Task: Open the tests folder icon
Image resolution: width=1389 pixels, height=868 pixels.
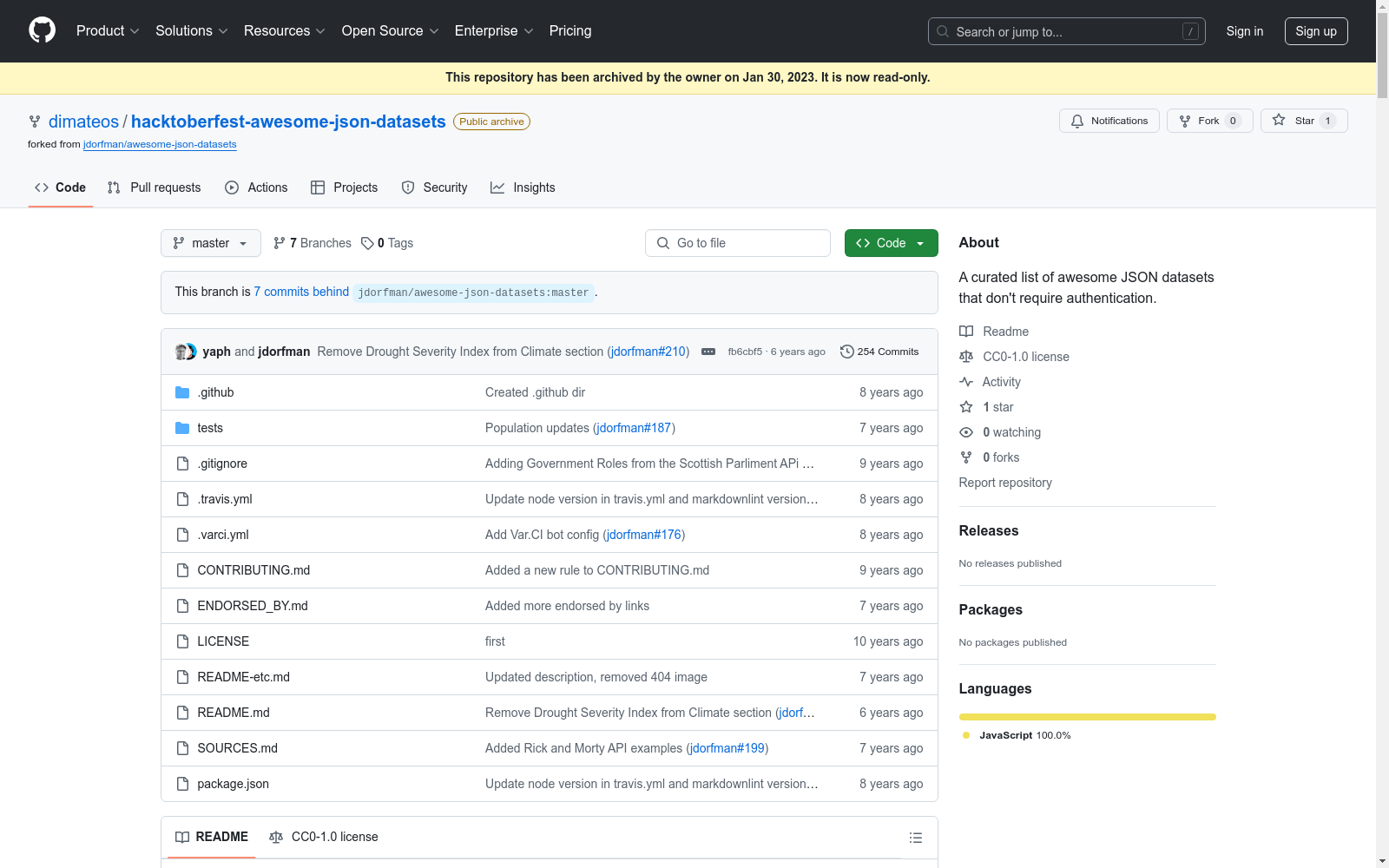Action: point(182,427)
